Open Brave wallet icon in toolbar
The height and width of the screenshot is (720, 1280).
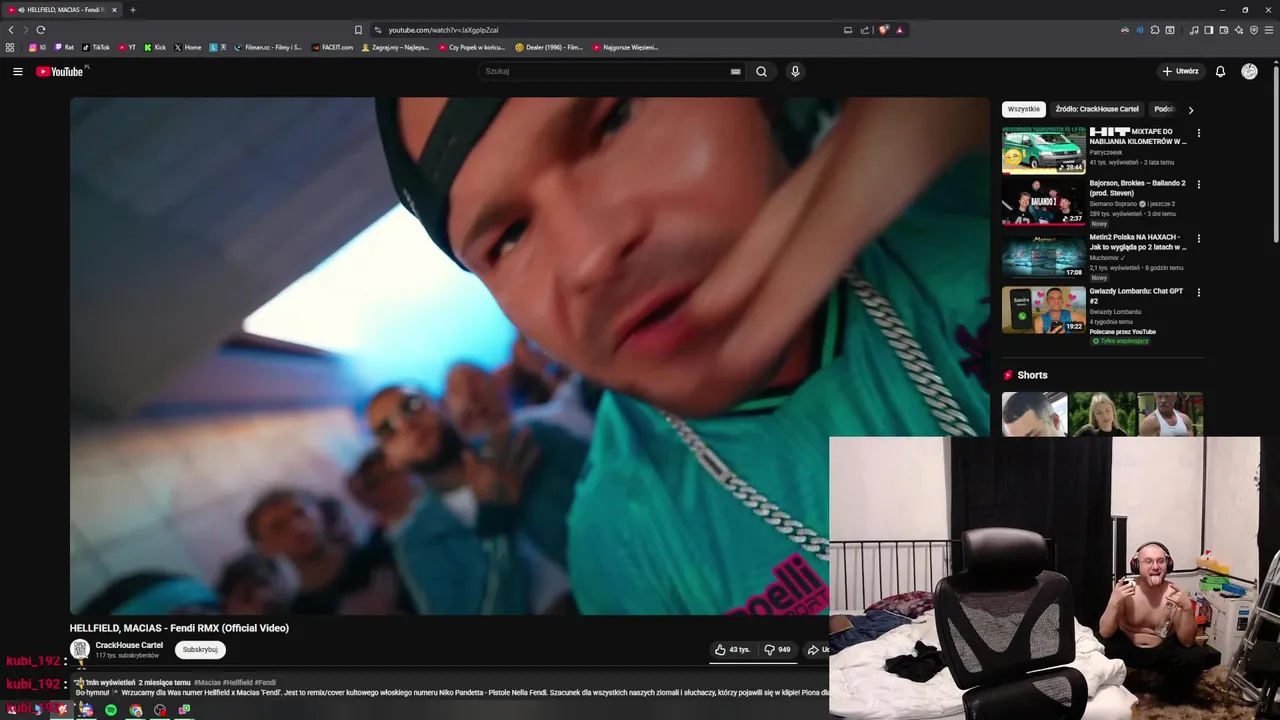[1224, 30]
